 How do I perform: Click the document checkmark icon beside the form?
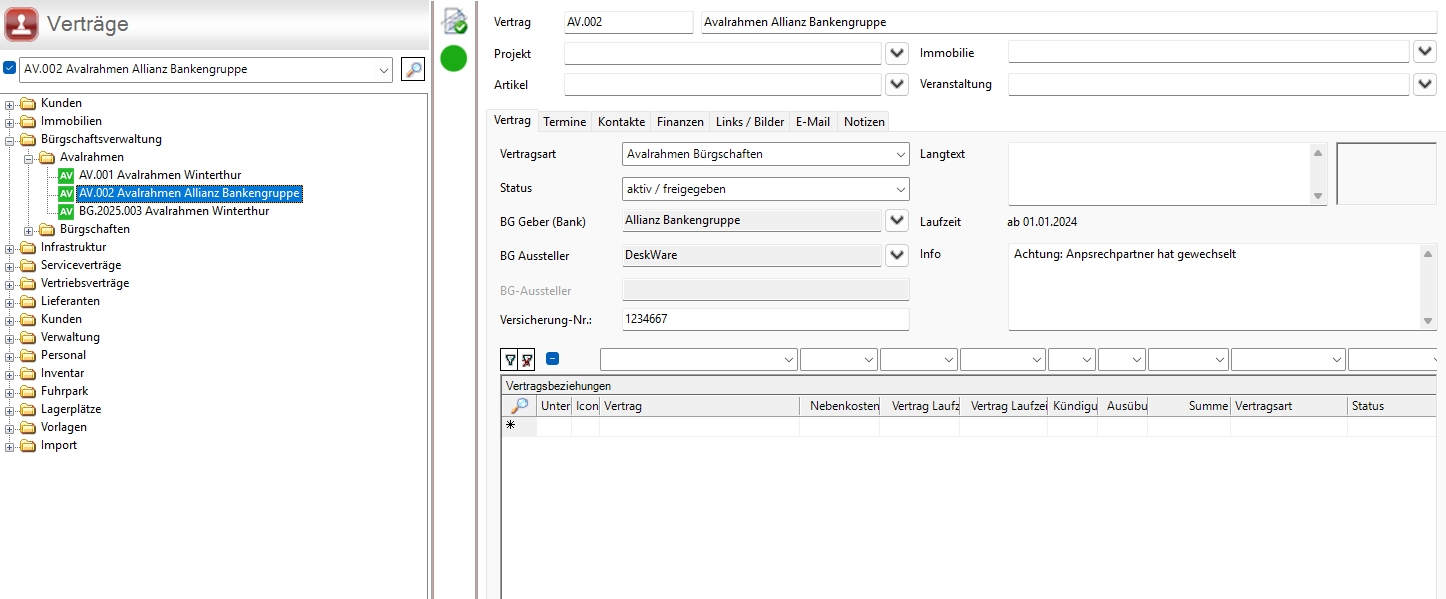455,21
